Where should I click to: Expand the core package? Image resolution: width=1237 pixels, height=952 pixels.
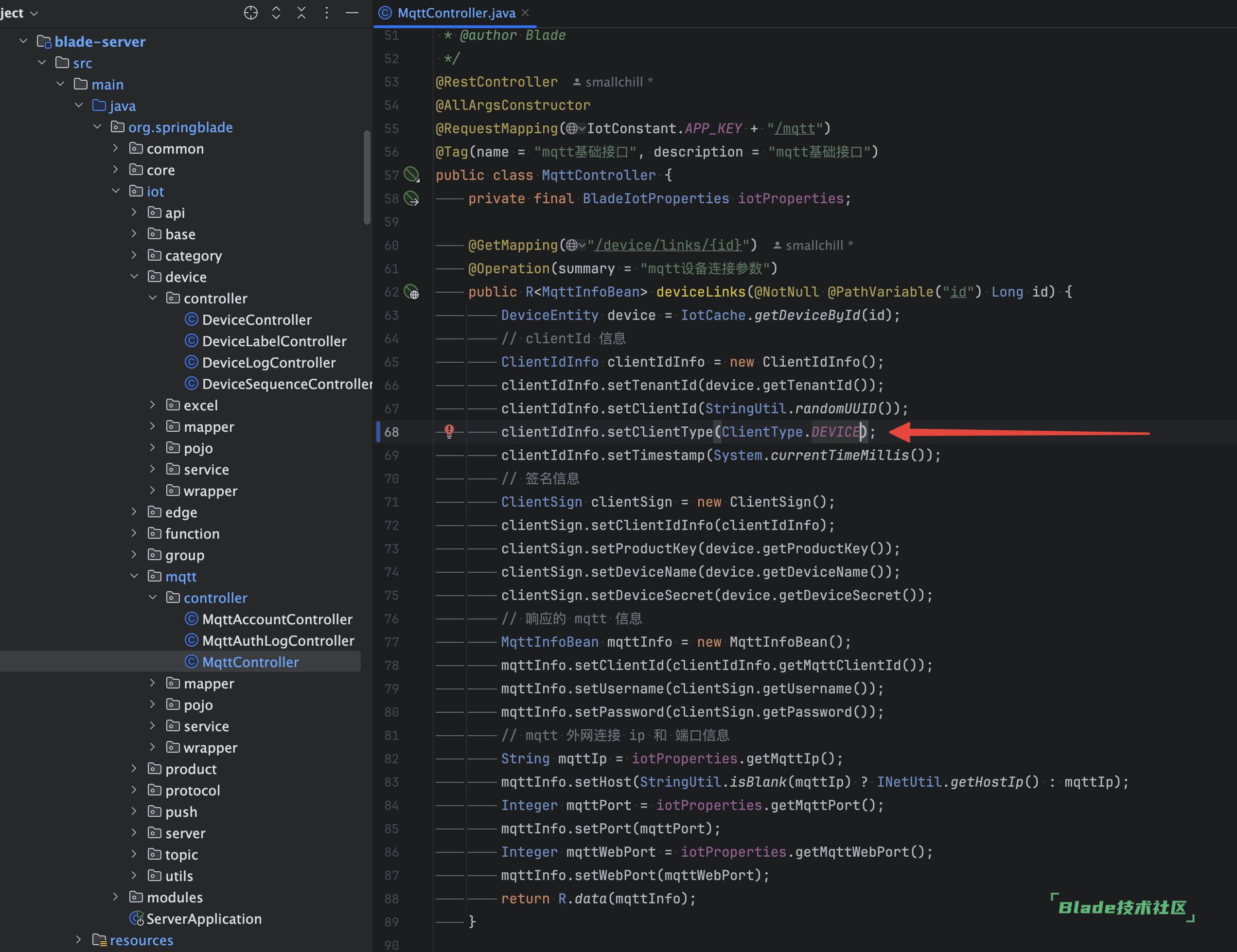click(x=116, y=170)
